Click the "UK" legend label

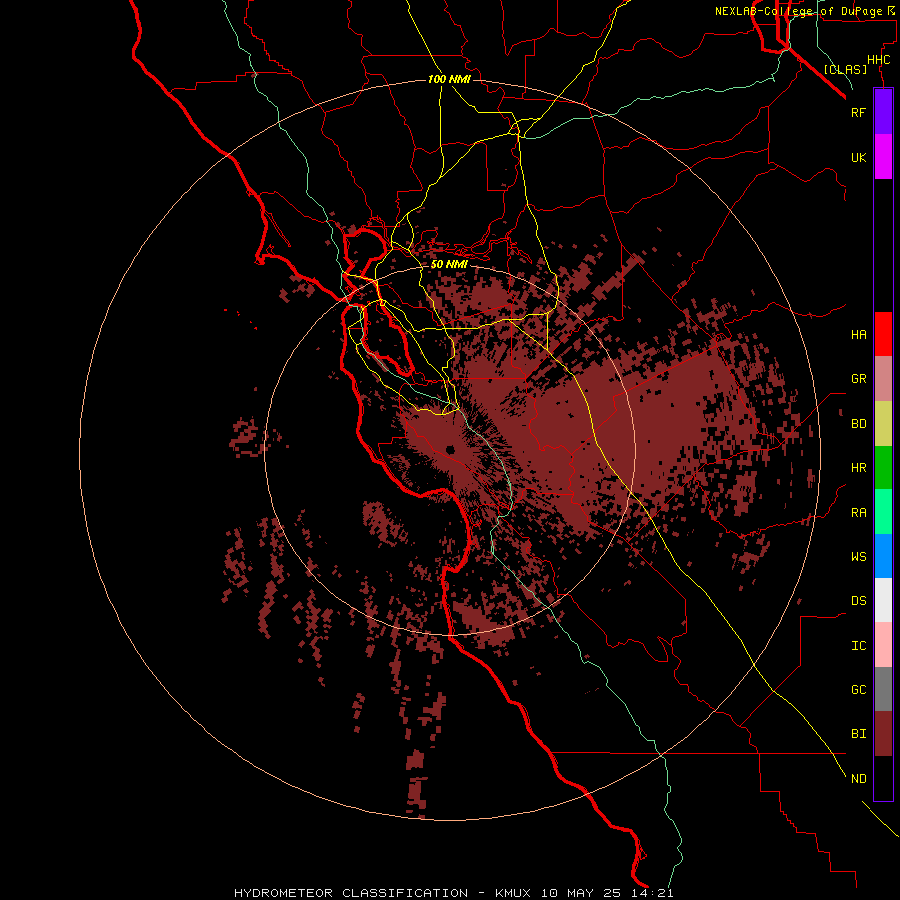coord(858,157)
